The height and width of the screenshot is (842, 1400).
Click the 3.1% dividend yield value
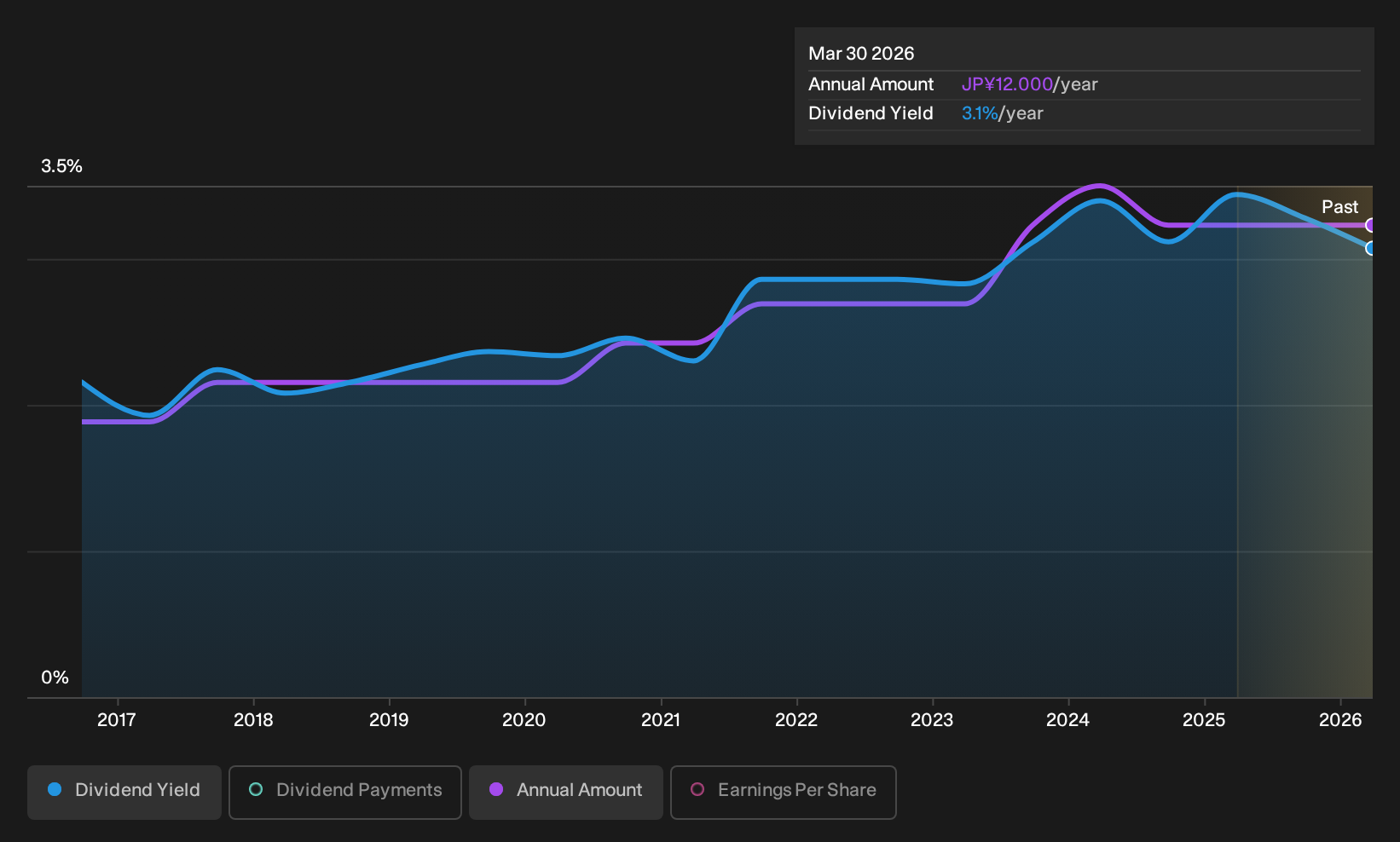[980, 113]
